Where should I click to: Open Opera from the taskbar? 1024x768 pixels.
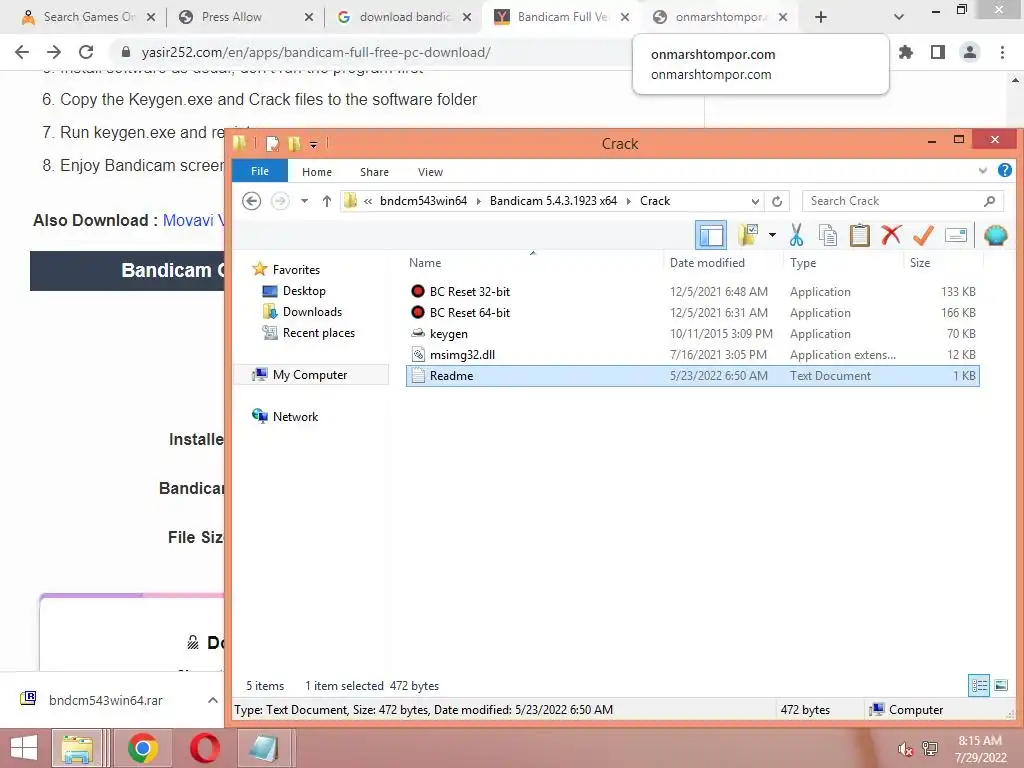(204, 748)
